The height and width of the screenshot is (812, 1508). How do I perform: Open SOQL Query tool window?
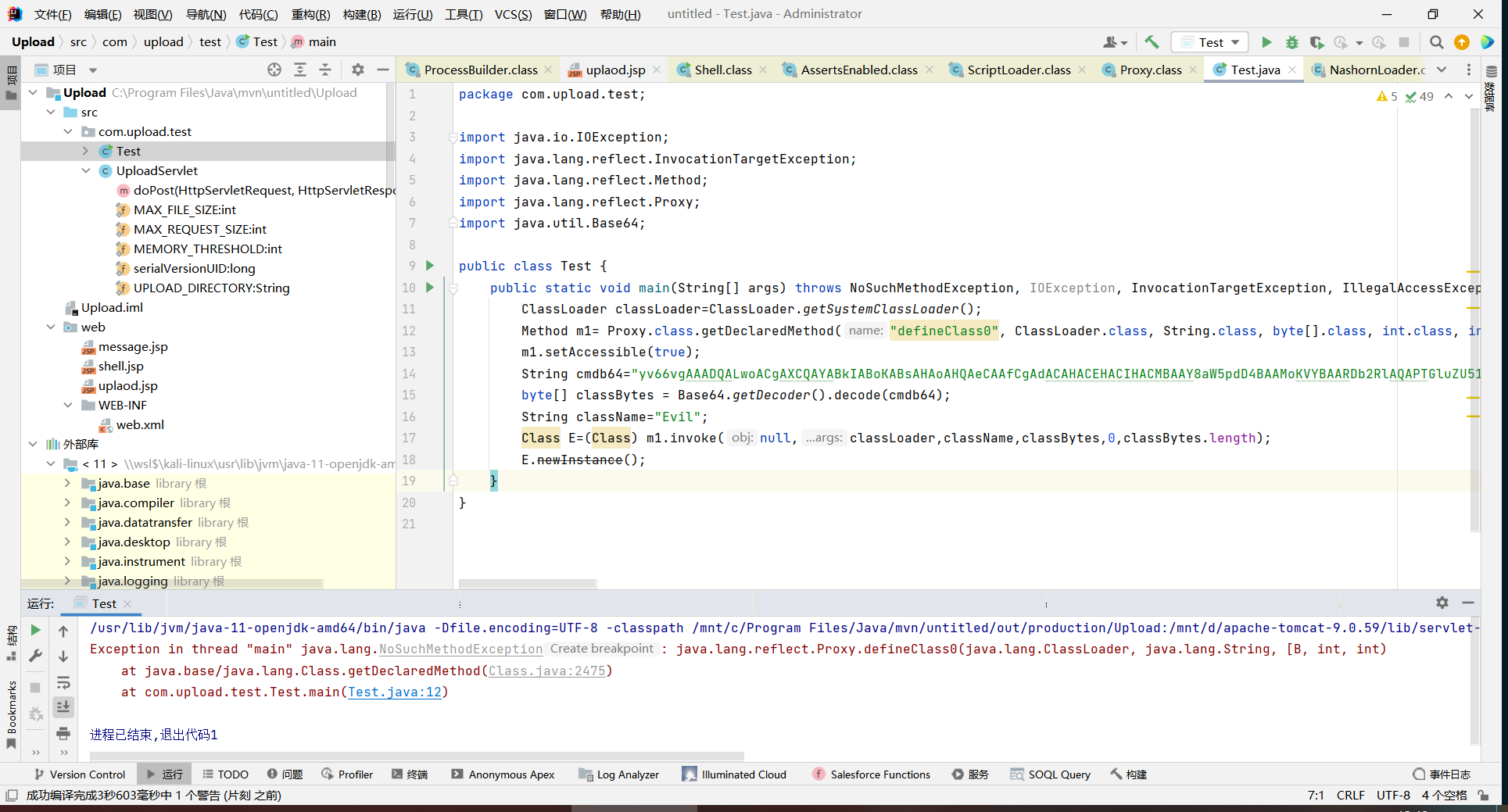point(1051,774)
